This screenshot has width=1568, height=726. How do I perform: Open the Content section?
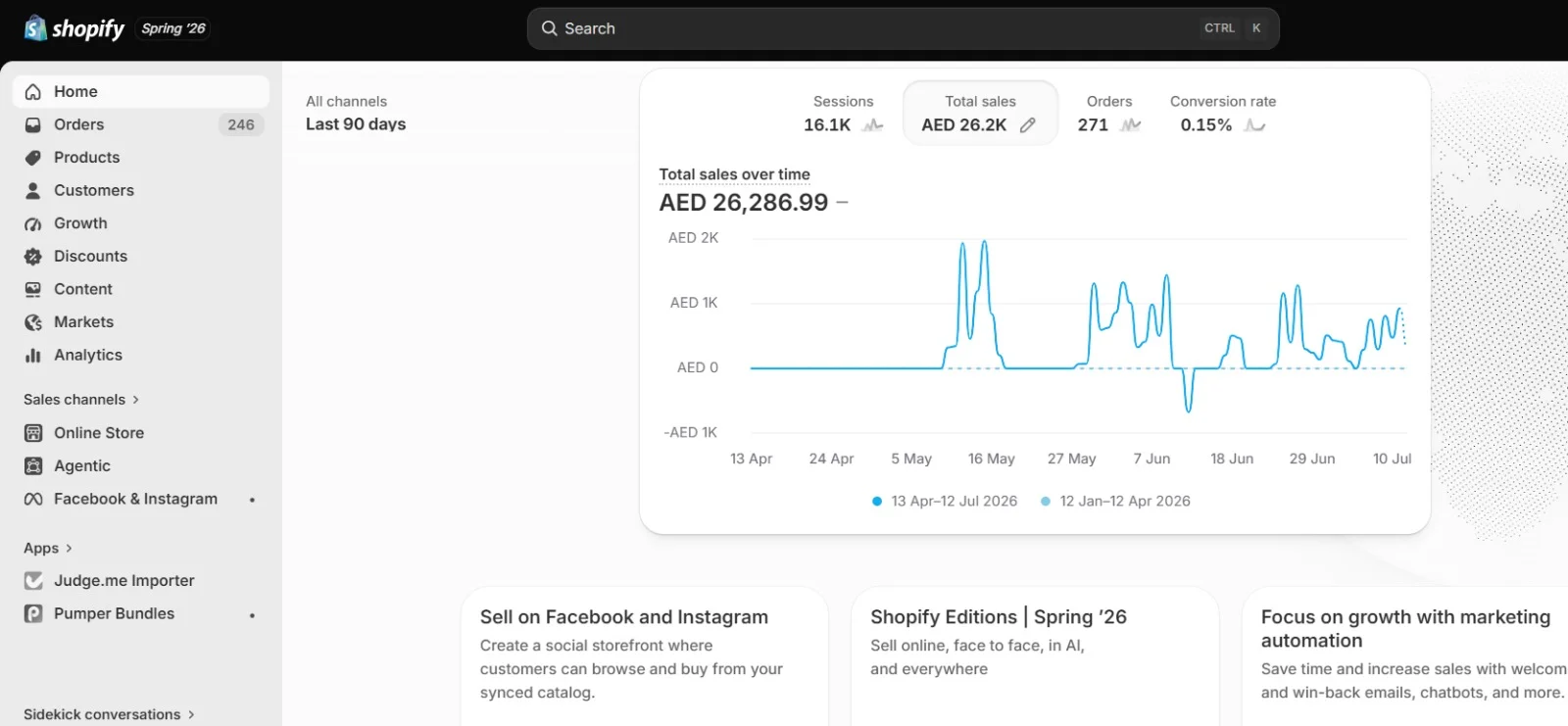tap(141, 290)
